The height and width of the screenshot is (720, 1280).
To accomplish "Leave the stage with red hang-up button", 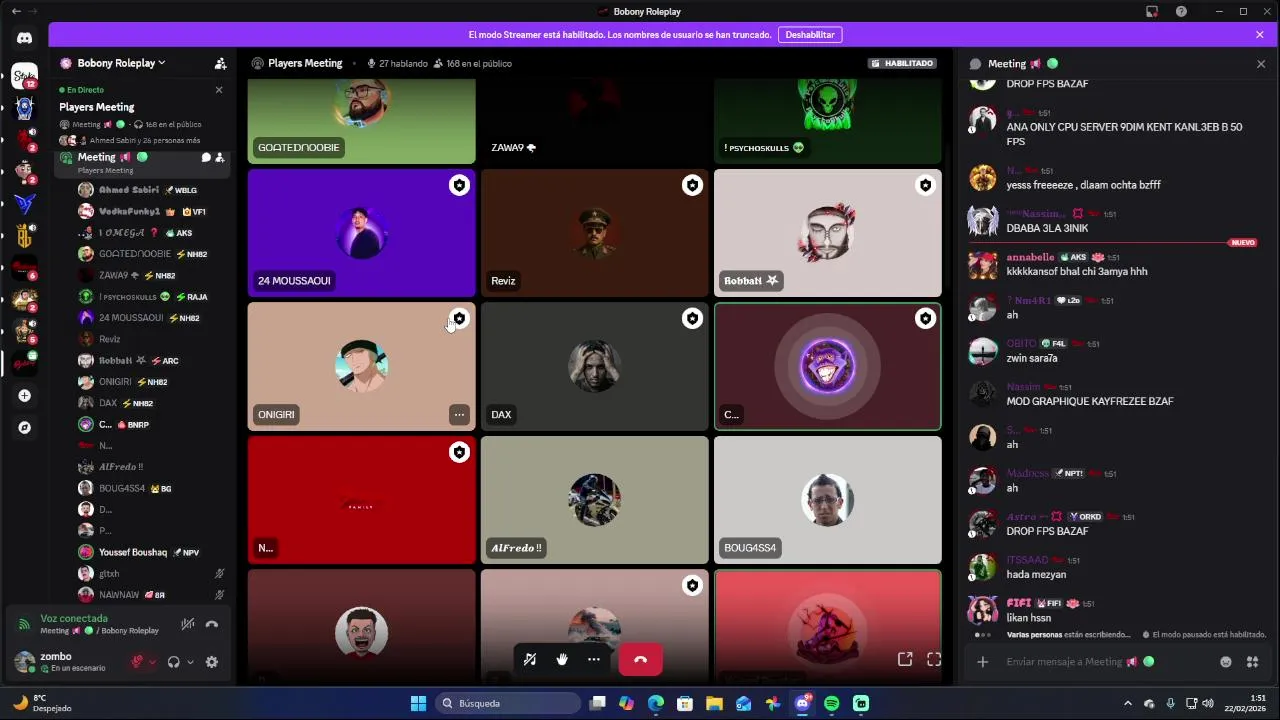I will pyautogui.click(x=640, y=659).
